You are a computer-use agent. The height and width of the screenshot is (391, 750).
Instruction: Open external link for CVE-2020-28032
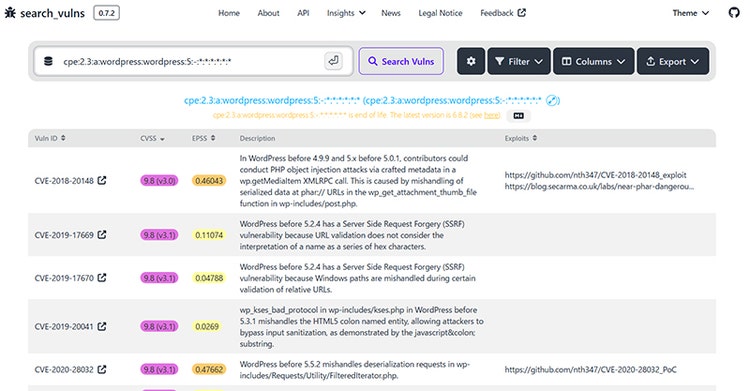click(102, 369)
